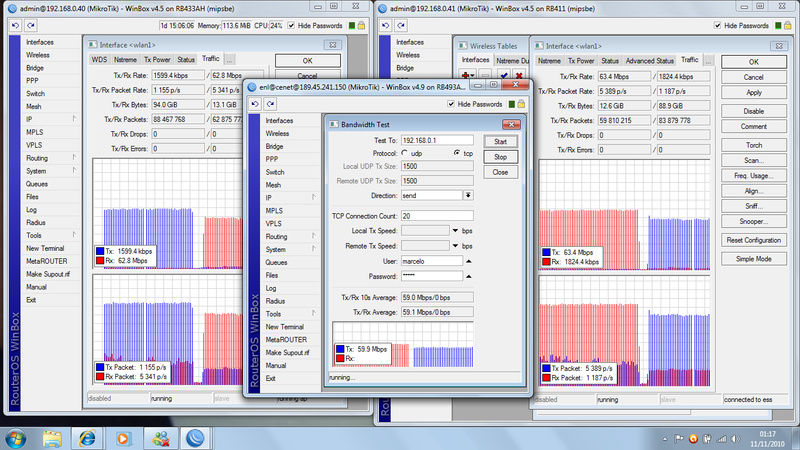Click Reset Configuration button
This screenshot has width=800, height=450.
click(x=754, y=240)
